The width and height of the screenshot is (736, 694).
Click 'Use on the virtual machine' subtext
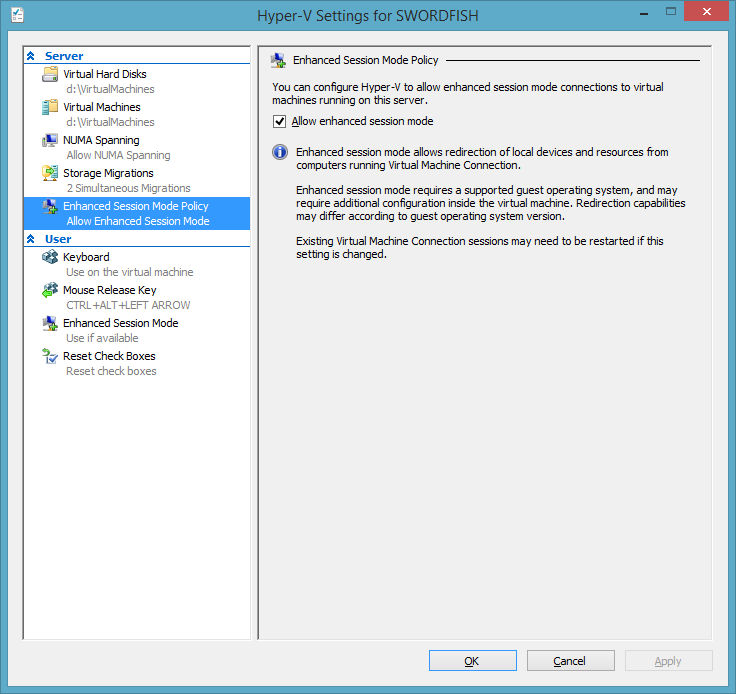[130, 272]
